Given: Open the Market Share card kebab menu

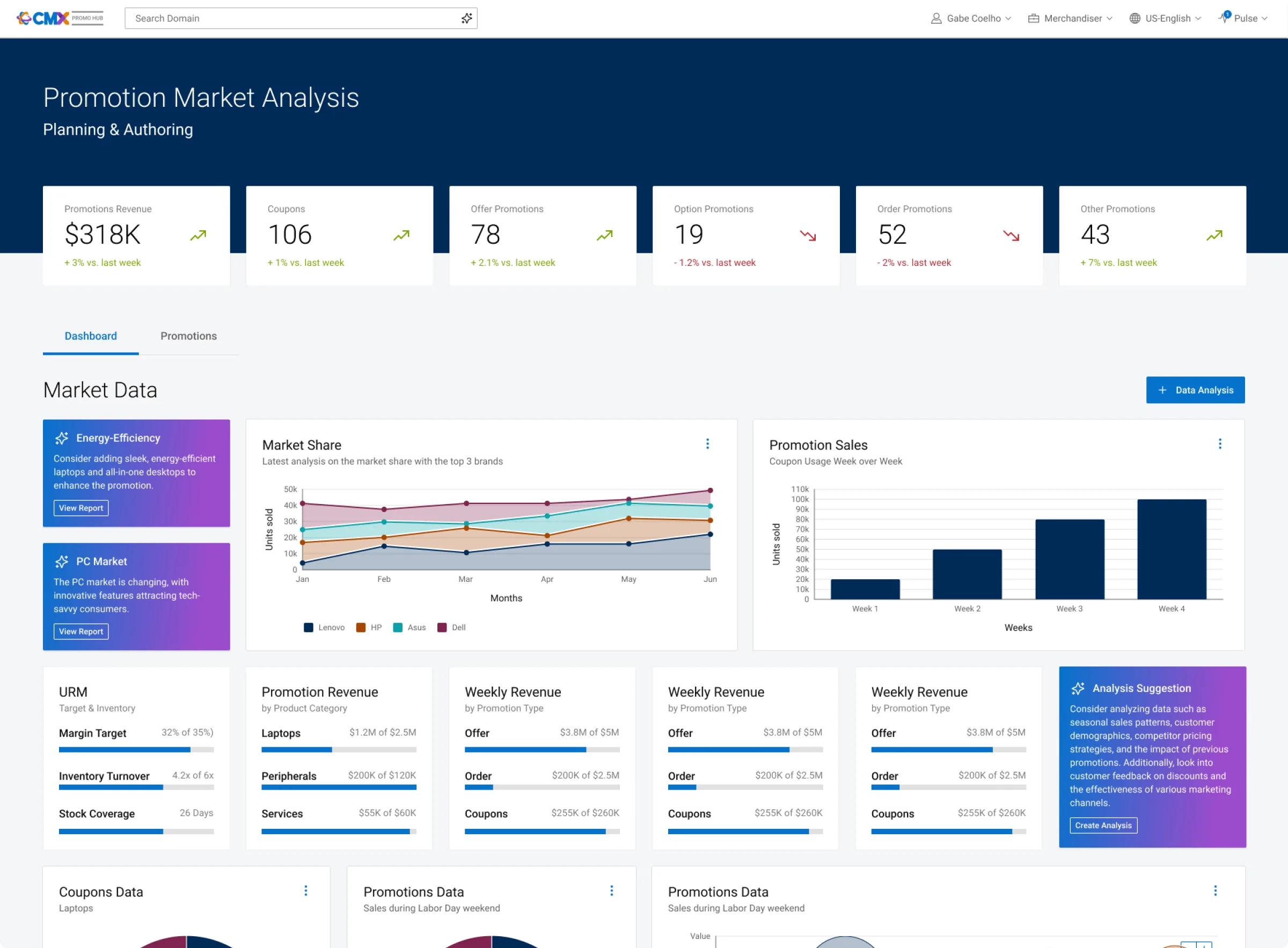Looking at the screenshot, I should (x=707, y=443).
